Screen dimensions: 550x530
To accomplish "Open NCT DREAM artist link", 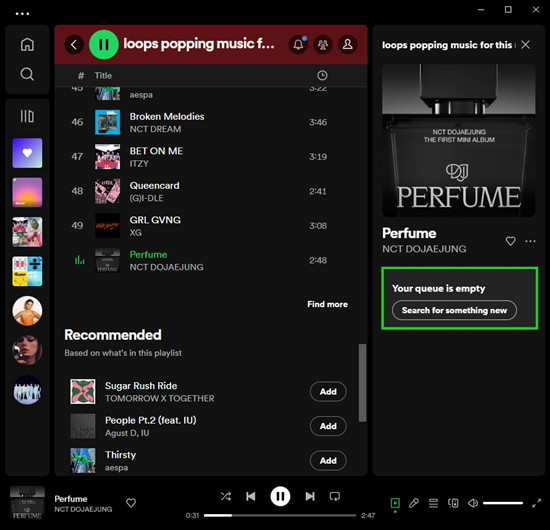I will pyautogui.click(x=155, y=129).
